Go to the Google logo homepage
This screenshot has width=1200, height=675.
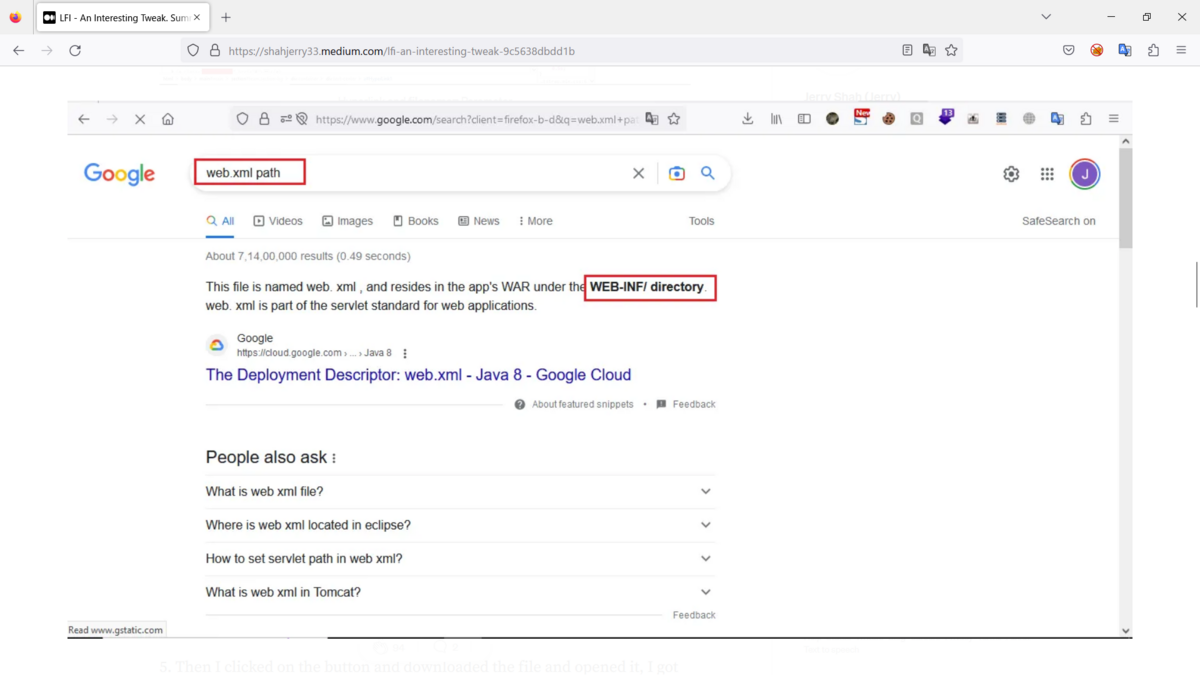pyautogui.click(x=119, y=174)
